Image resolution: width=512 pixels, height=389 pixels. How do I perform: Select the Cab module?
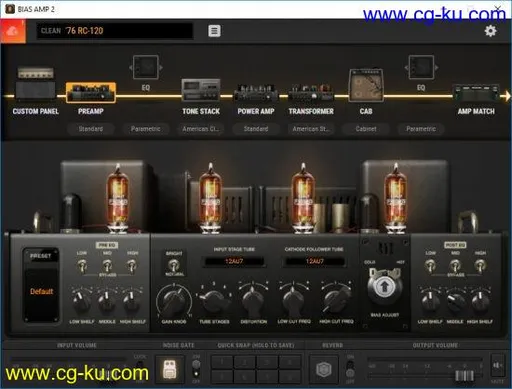click(x=366, y=85)
